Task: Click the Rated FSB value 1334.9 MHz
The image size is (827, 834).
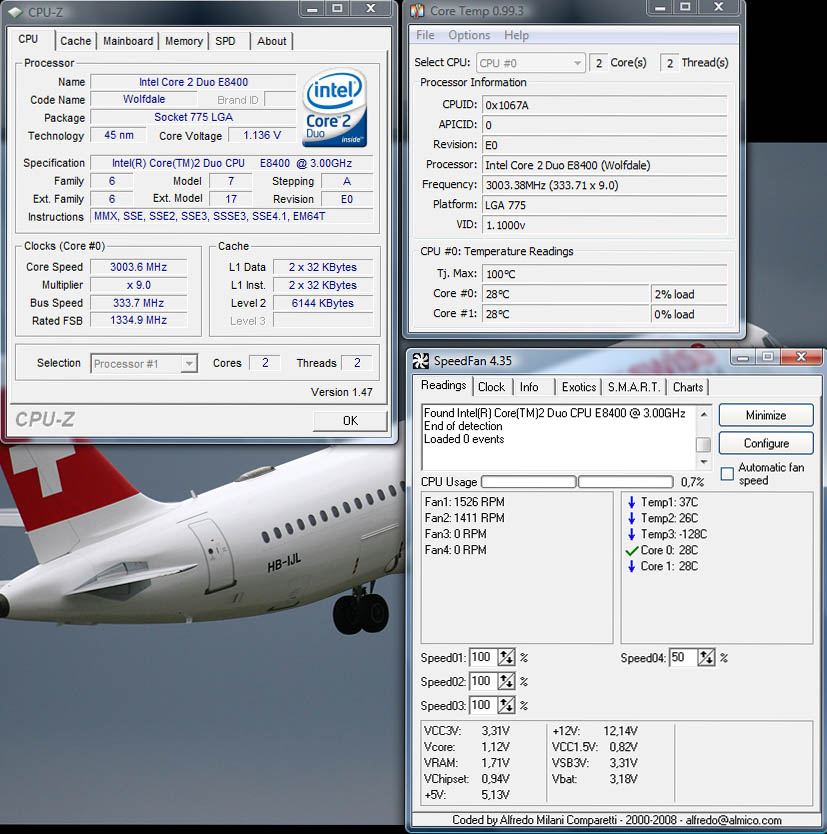Action: 138,320
